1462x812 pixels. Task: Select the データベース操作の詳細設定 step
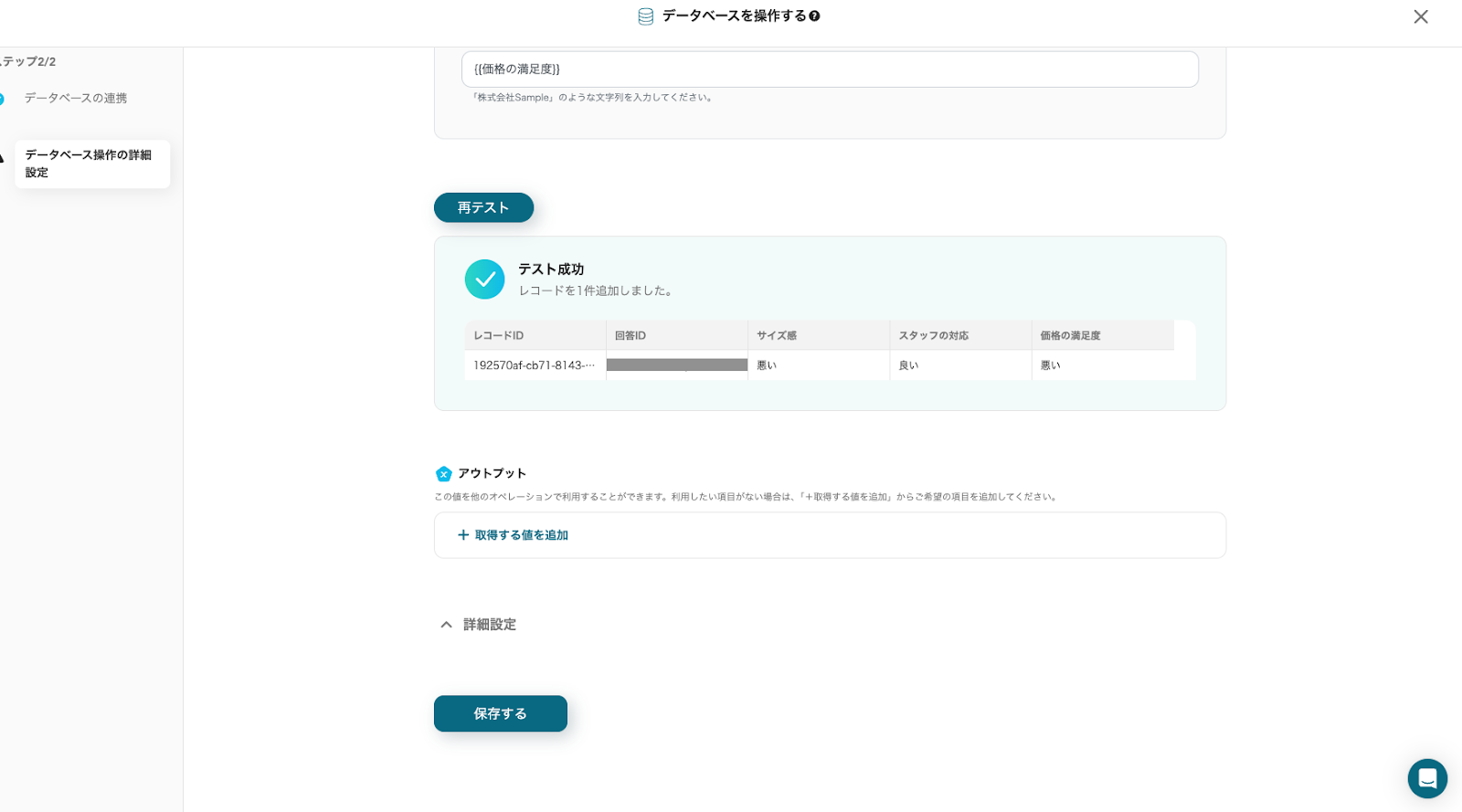pyautogui.click(x=90, y=163)
